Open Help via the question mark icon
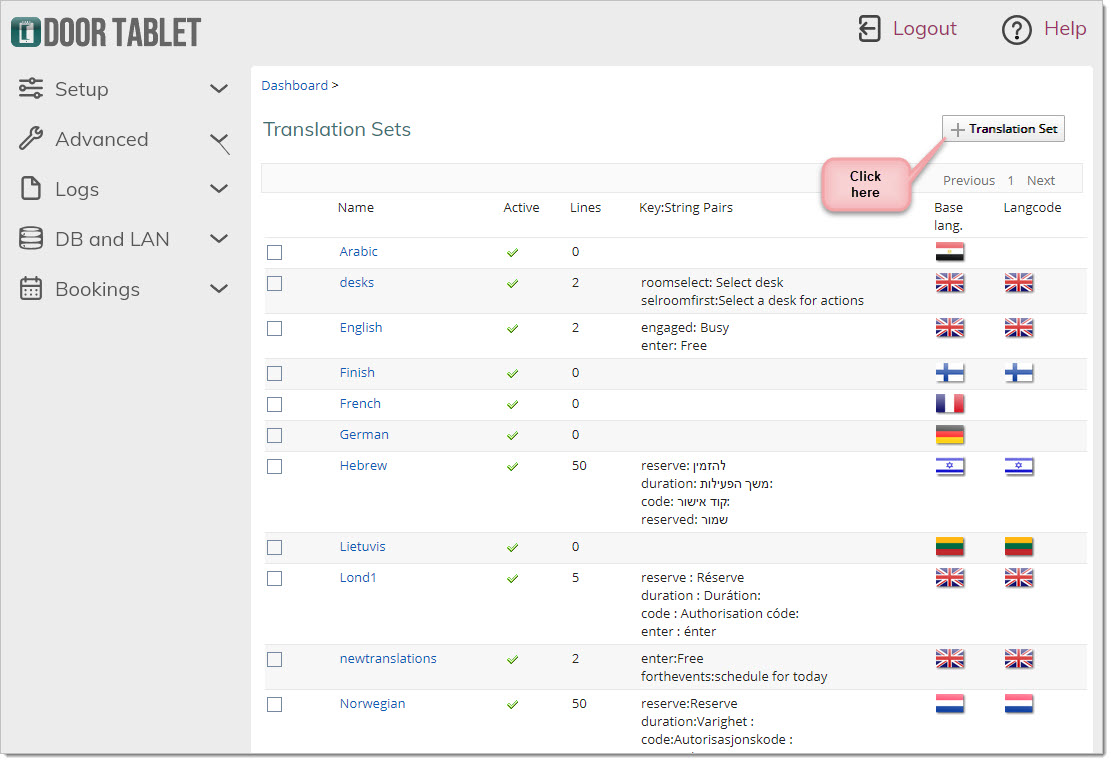Viewport: 1111px width, 762px height. point(1017,30)
